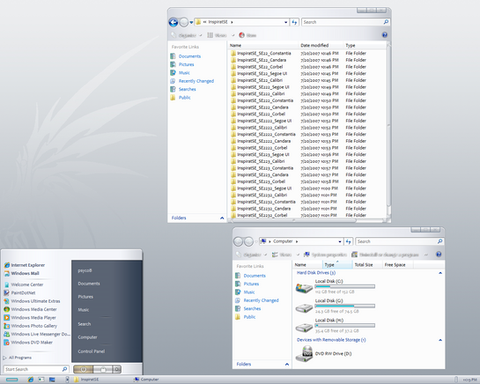Screen dimensions: 480x384
Task: Click Uninstall or change a program
Action: 385,255
